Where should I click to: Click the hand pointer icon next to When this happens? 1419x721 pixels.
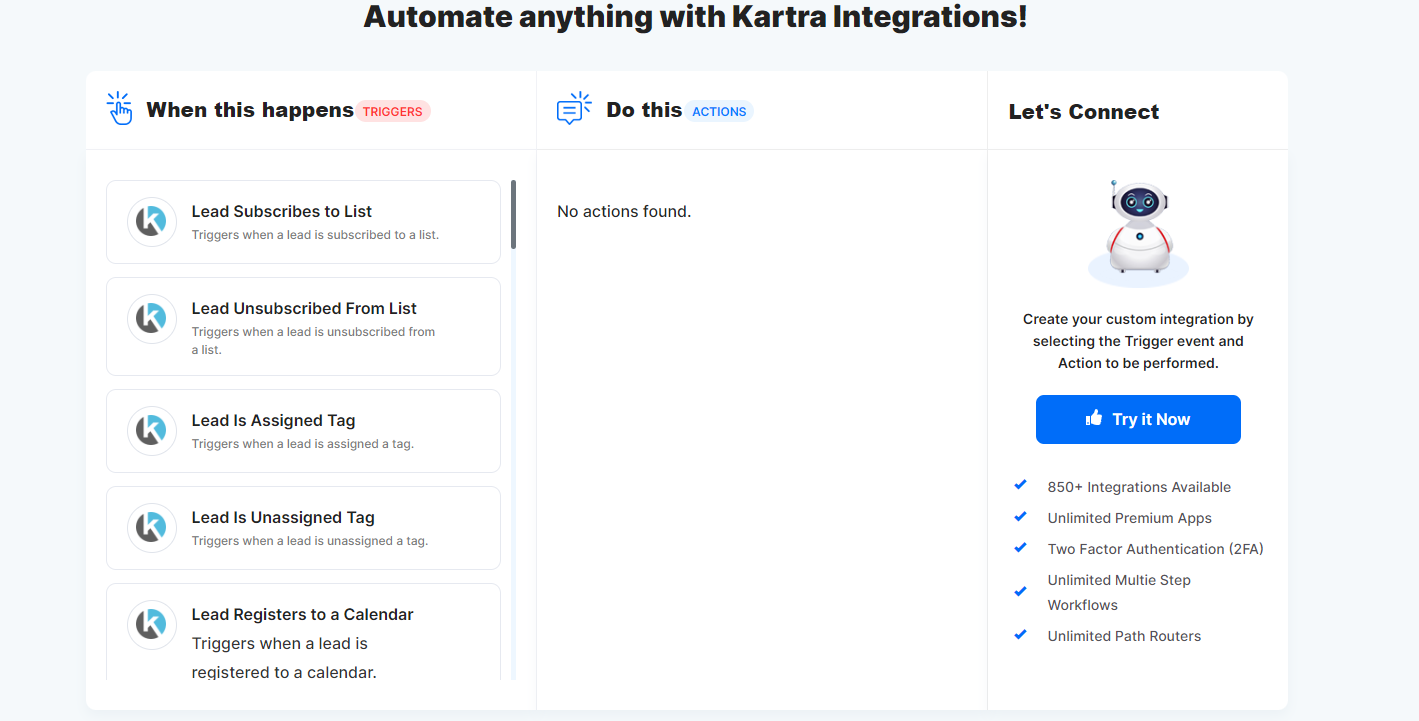(120, 109)
